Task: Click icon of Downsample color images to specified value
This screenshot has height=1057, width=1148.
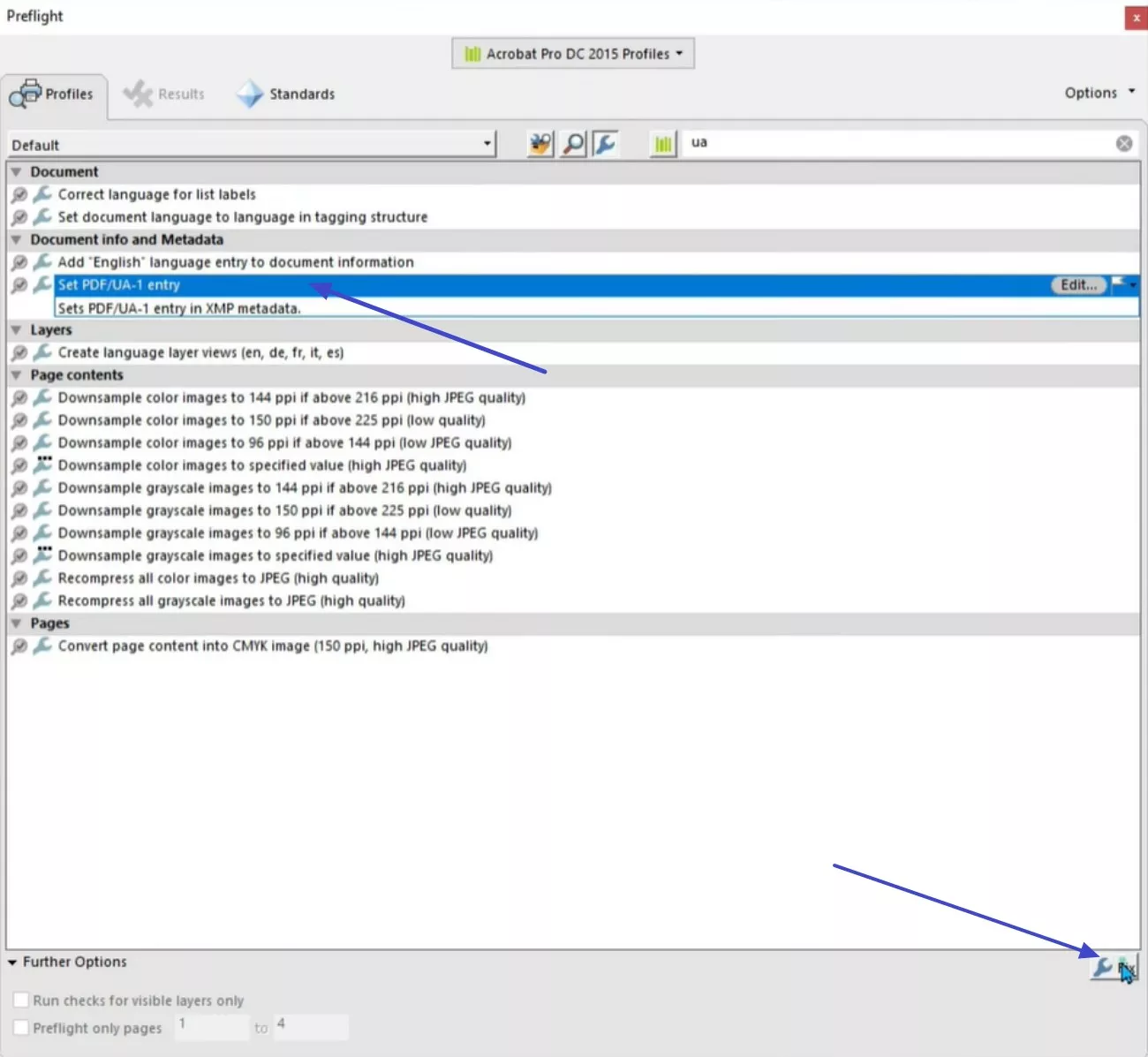Action: 42,464
